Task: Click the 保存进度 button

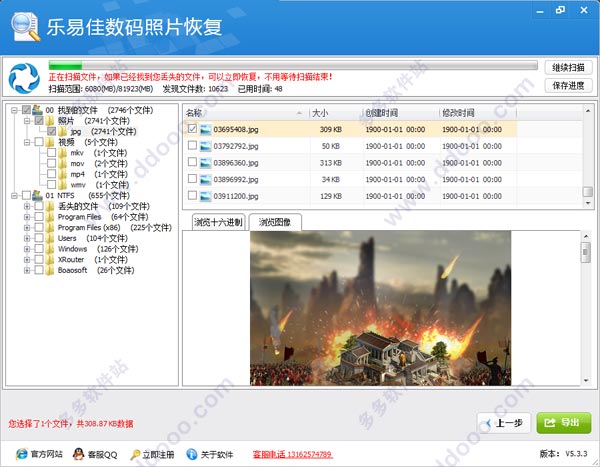Action: (x=568, y=85)
